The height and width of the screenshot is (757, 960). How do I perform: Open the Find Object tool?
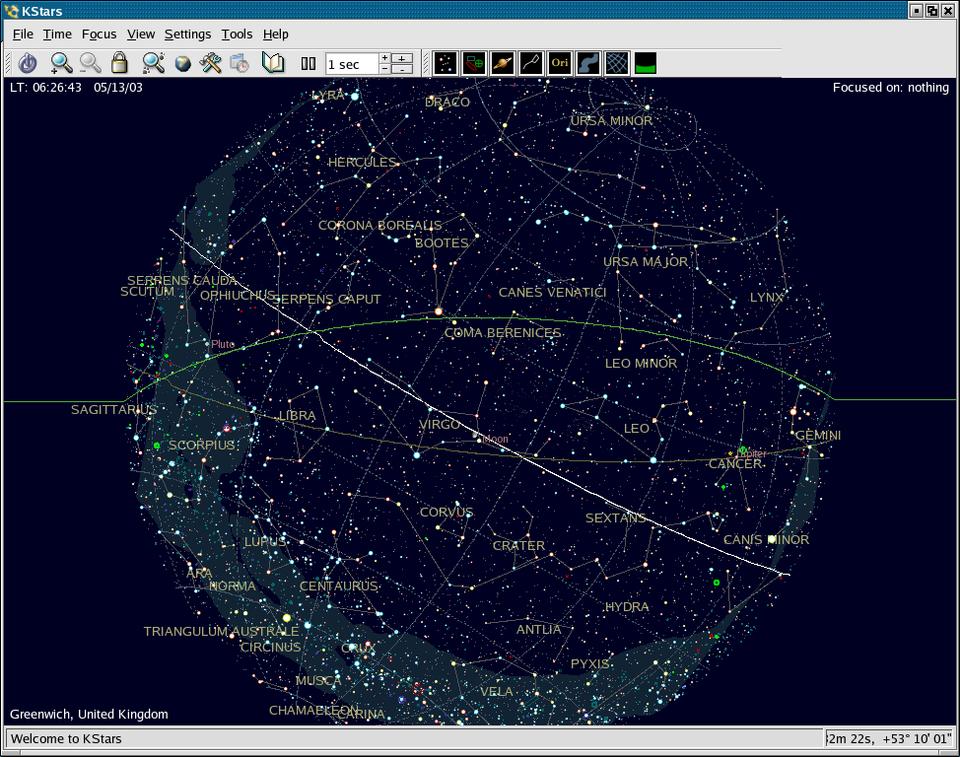(152, 63)
